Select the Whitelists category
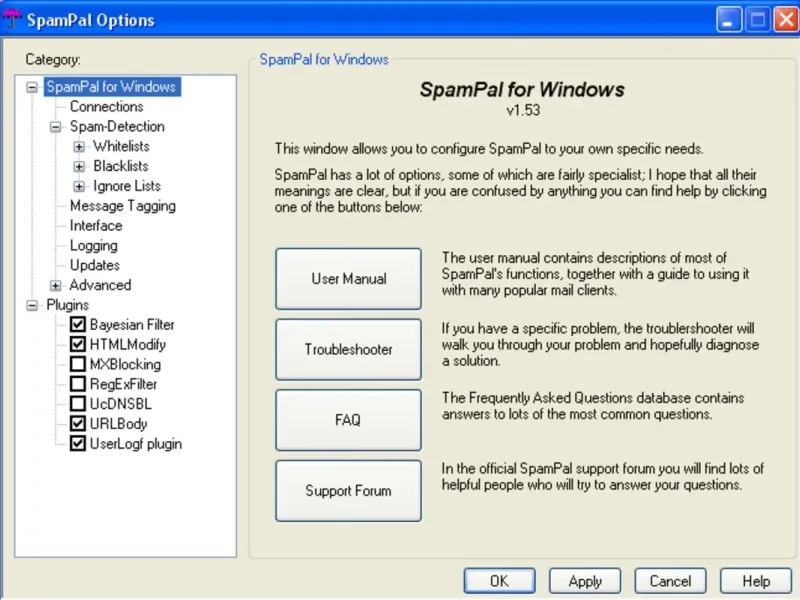The image size is (800, 600). 121,146
